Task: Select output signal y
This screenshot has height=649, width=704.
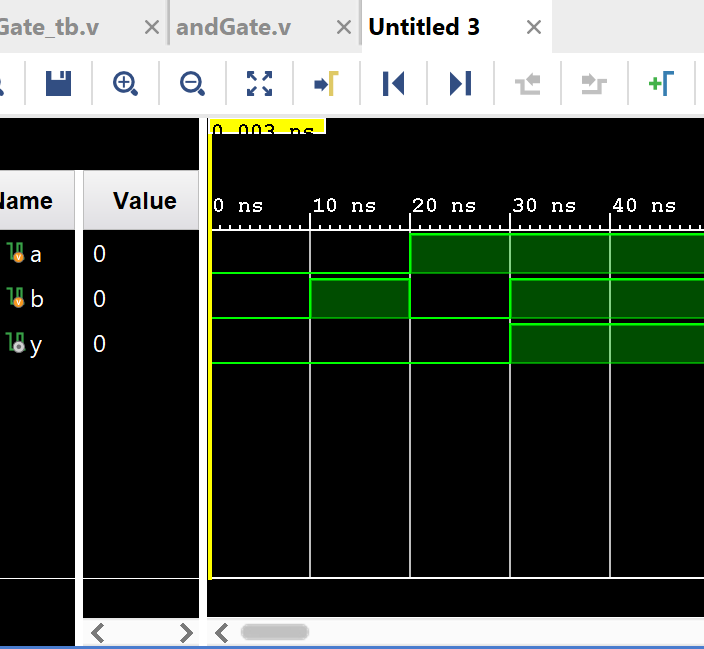Action: tap(35, 344)
